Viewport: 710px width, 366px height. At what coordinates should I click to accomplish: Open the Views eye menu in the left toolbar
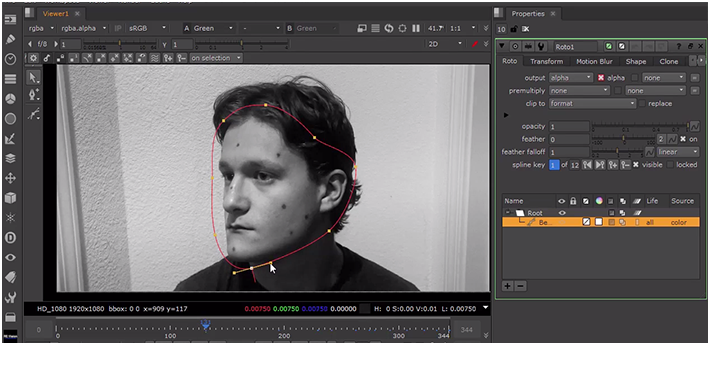point(10,257)
